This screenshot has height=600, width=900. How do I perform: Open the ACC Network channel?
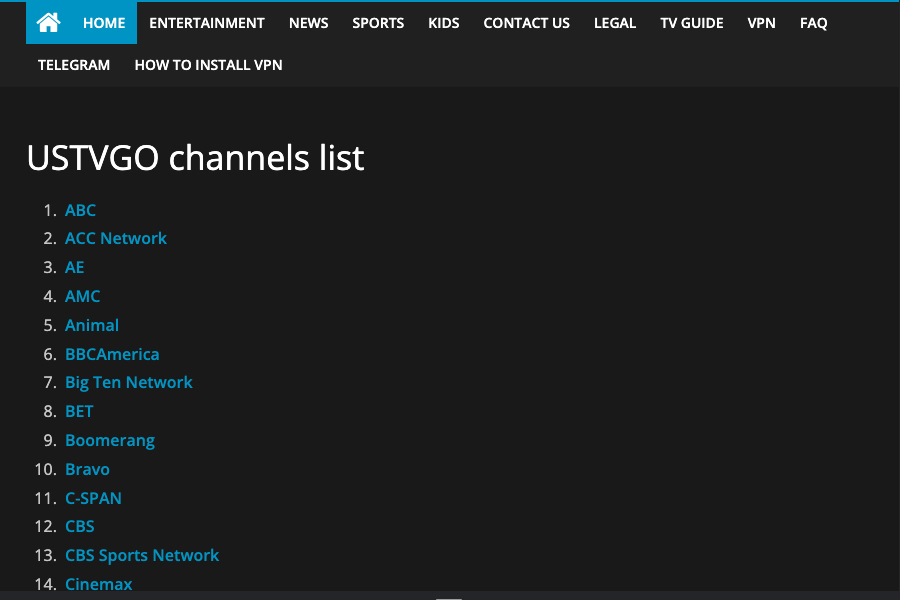[x=115, y=238]
